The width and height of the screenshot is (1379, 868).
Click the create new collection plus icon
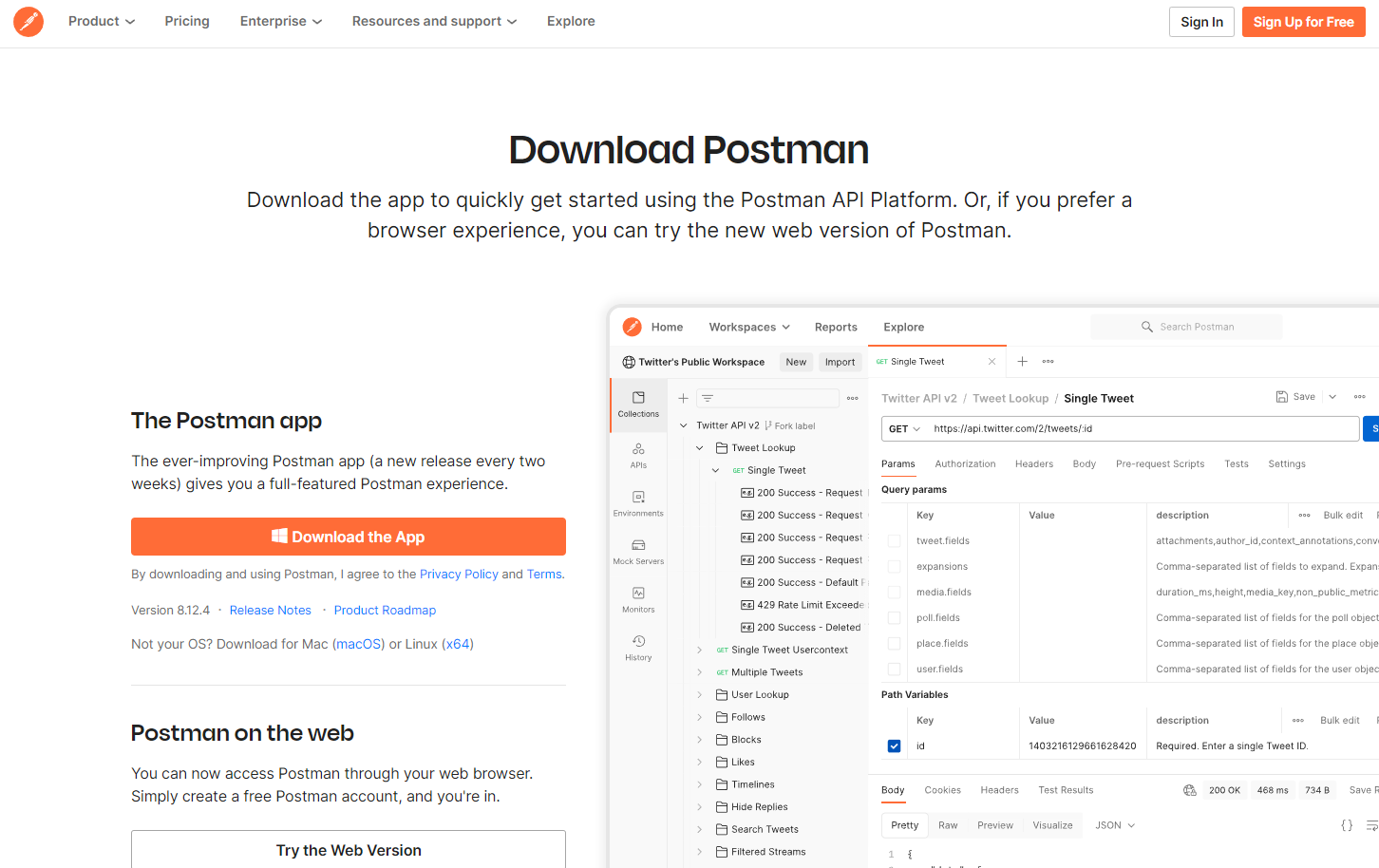click(683, 398)
